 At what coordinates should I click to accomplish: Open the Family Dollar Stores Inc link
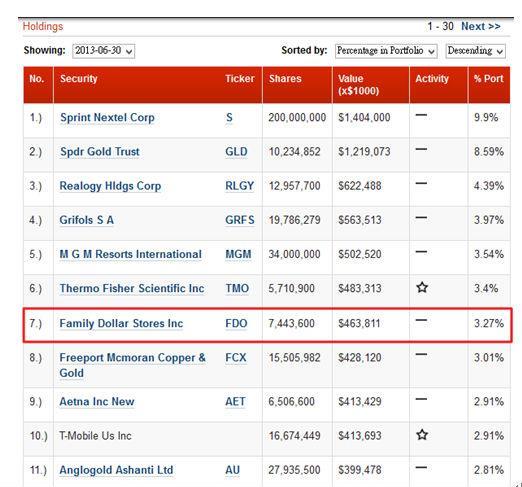click(121, 323)
